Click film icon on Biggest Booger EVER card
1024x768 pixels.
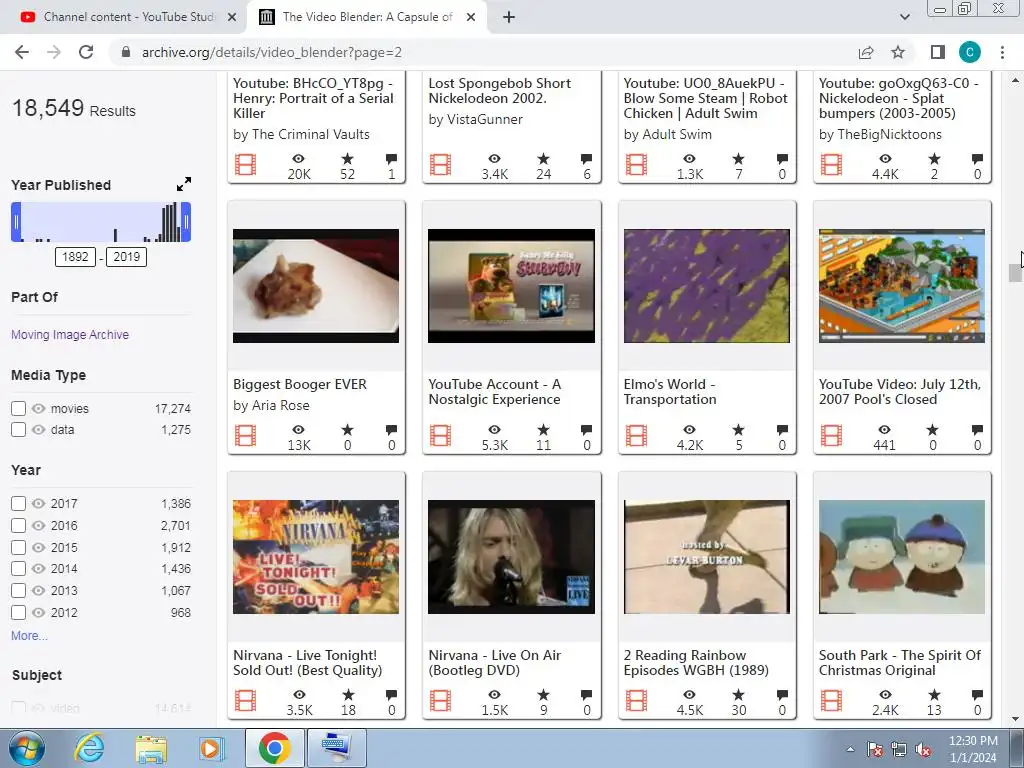click(245, 436)
